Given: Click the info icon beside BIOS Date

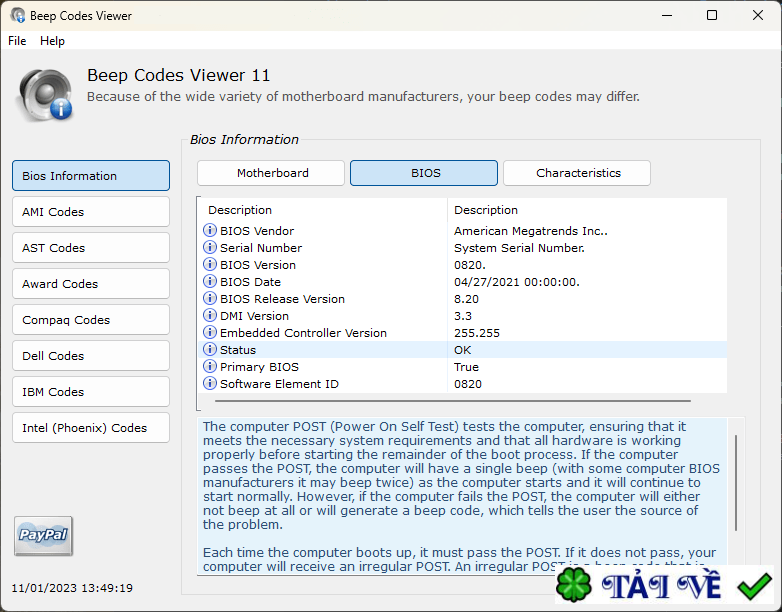Looking at the screenshot, I should pyautogui.click(x=210, y=282).
